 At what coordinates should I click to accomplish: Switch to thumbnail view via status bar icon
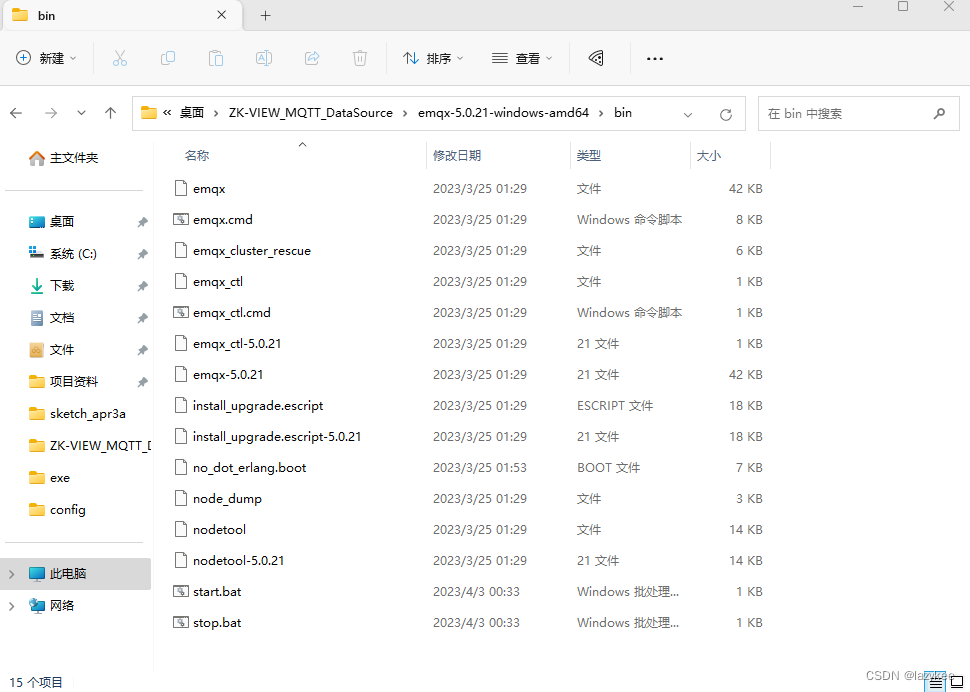[x=955, y=682]
